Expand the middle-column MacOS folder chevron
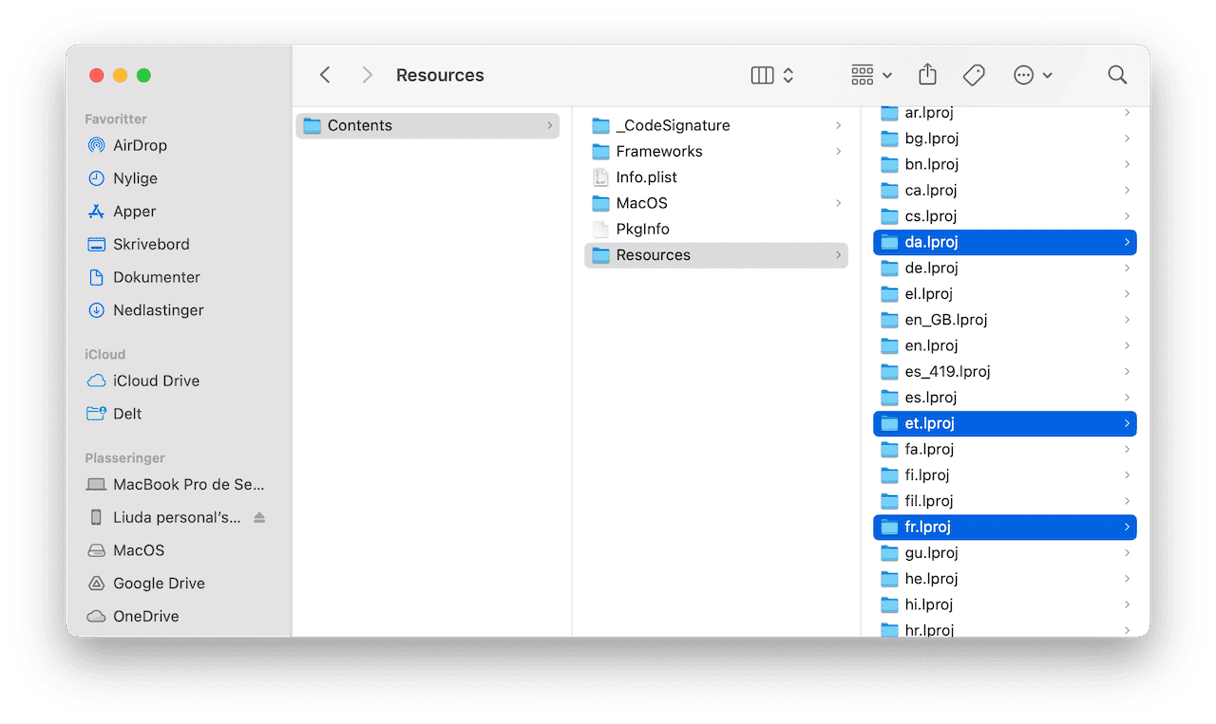Viewport: 1216px width, 724px height. pos(838,203)
